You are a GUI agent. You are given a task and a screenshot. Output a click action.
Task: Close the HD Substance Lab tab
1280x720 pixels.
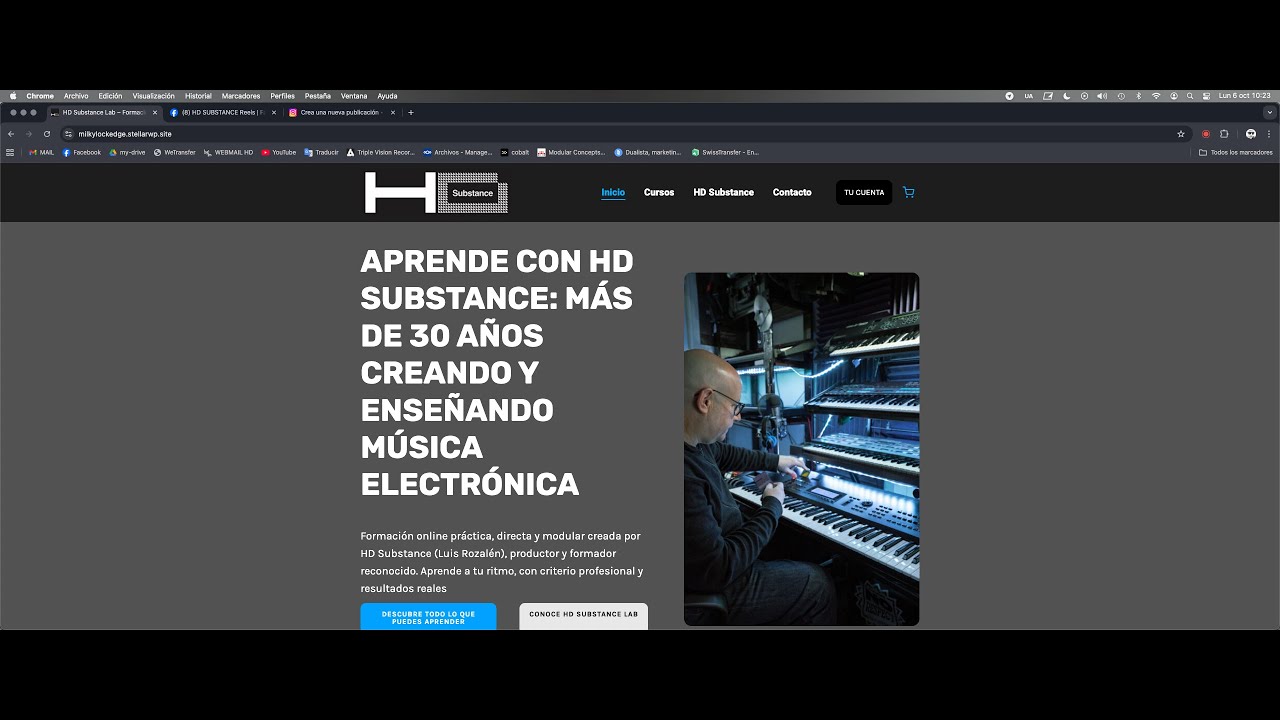click(x=155, y=112)
